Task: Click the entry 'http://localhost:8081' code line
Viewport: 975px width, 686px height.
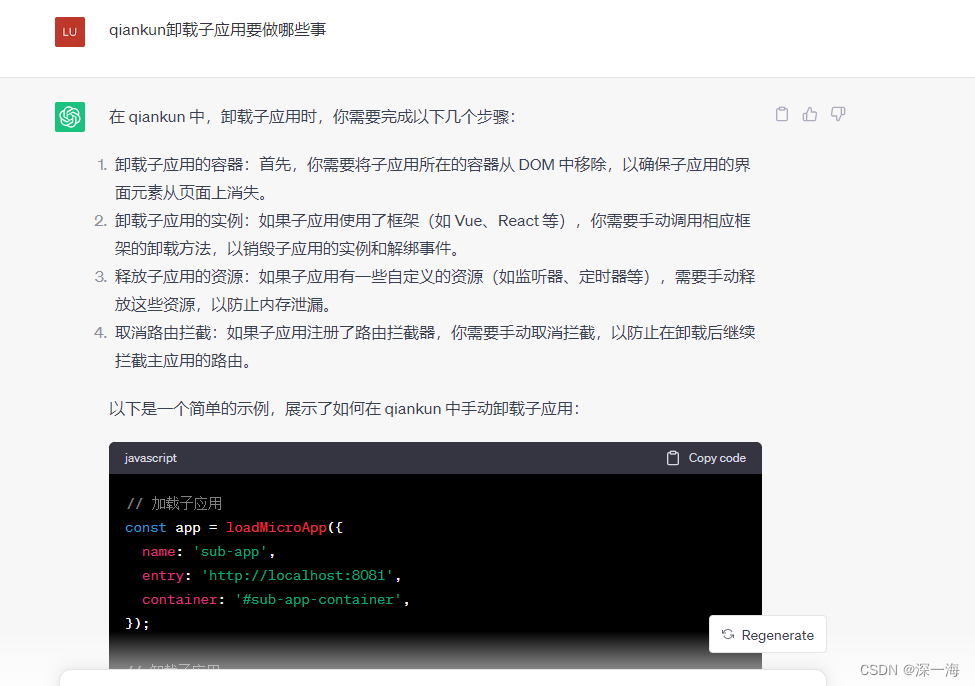Action: 272,576
